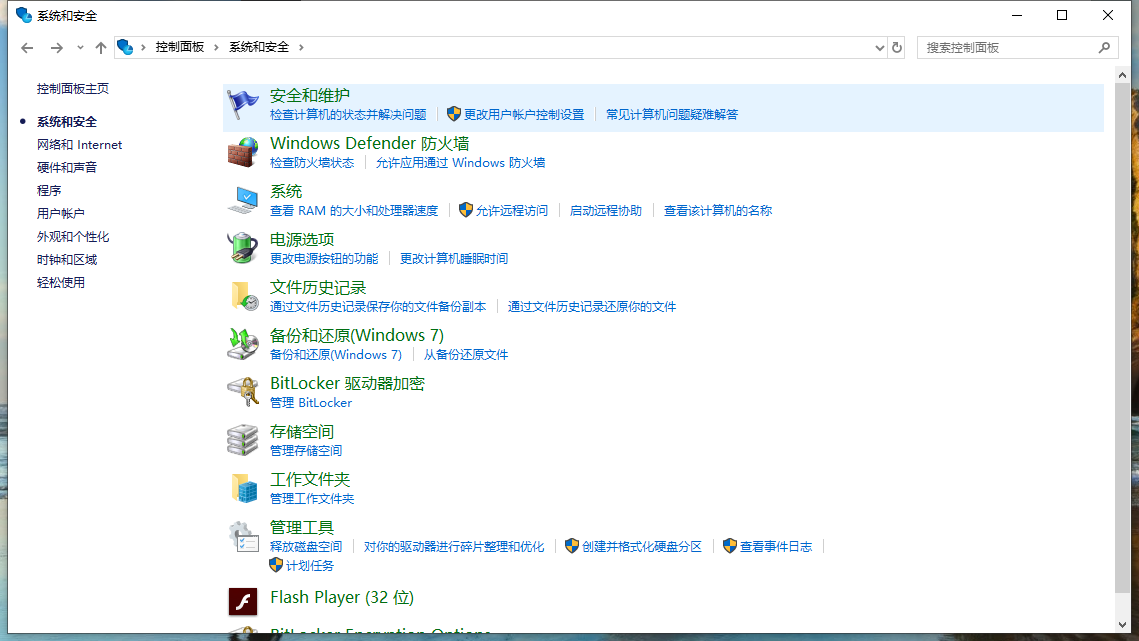
Task: Click 检查防火墙状态 link
Action: [312, 163]
